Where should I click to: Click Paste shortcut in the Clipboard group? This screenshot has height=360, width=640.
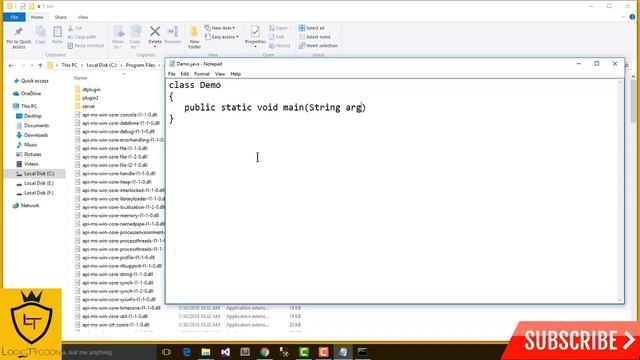click(x=86, y=46)
